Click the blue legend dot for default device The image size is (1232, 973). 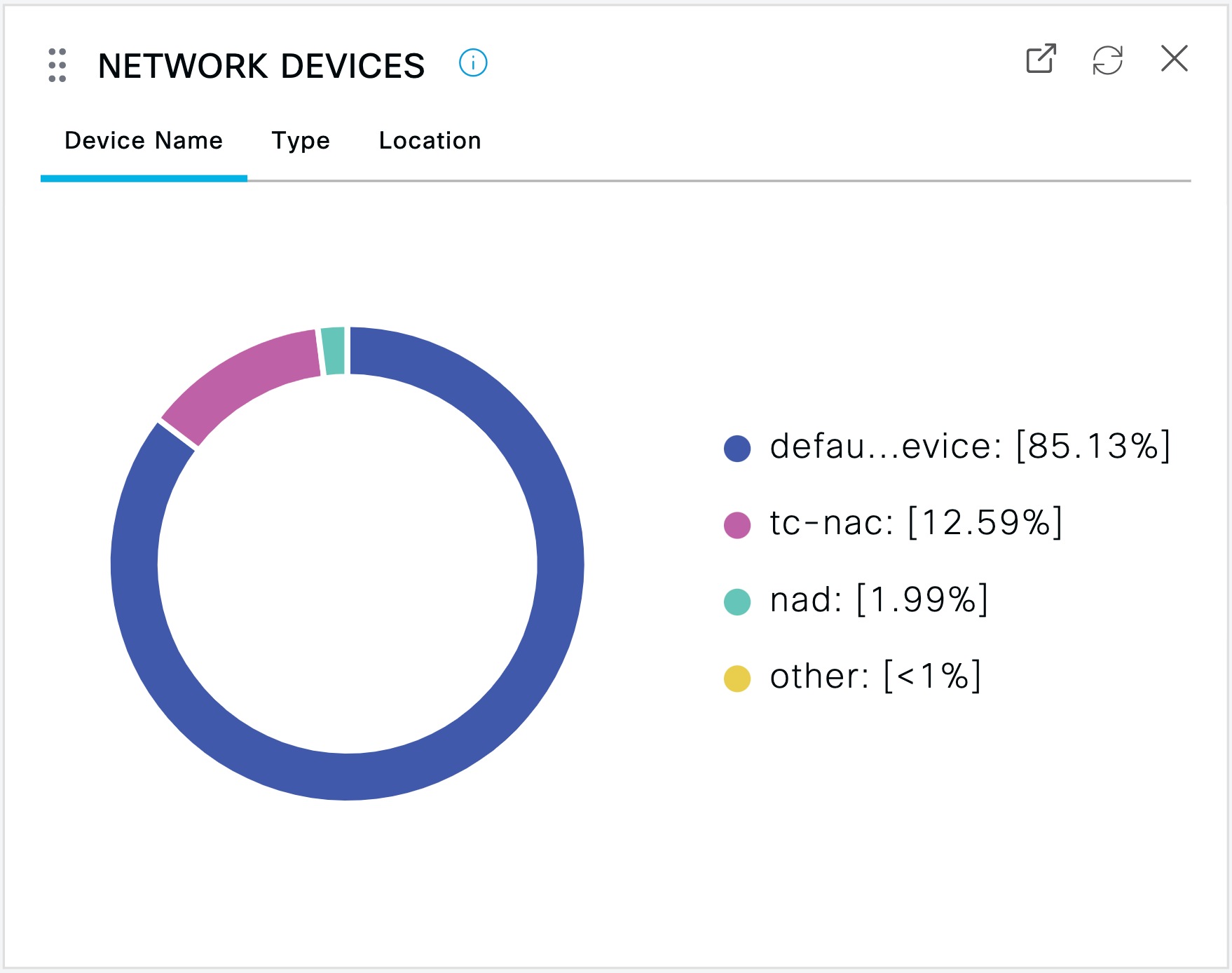(737, 448)
